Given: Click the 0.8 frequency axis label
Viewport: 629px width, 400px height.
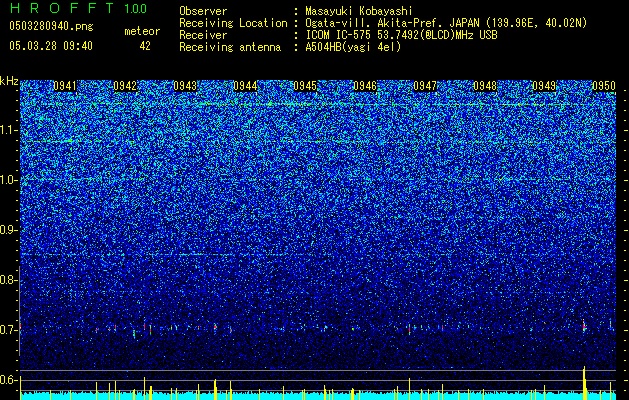Looking at the screenshot, I should (x=8, y=280).
